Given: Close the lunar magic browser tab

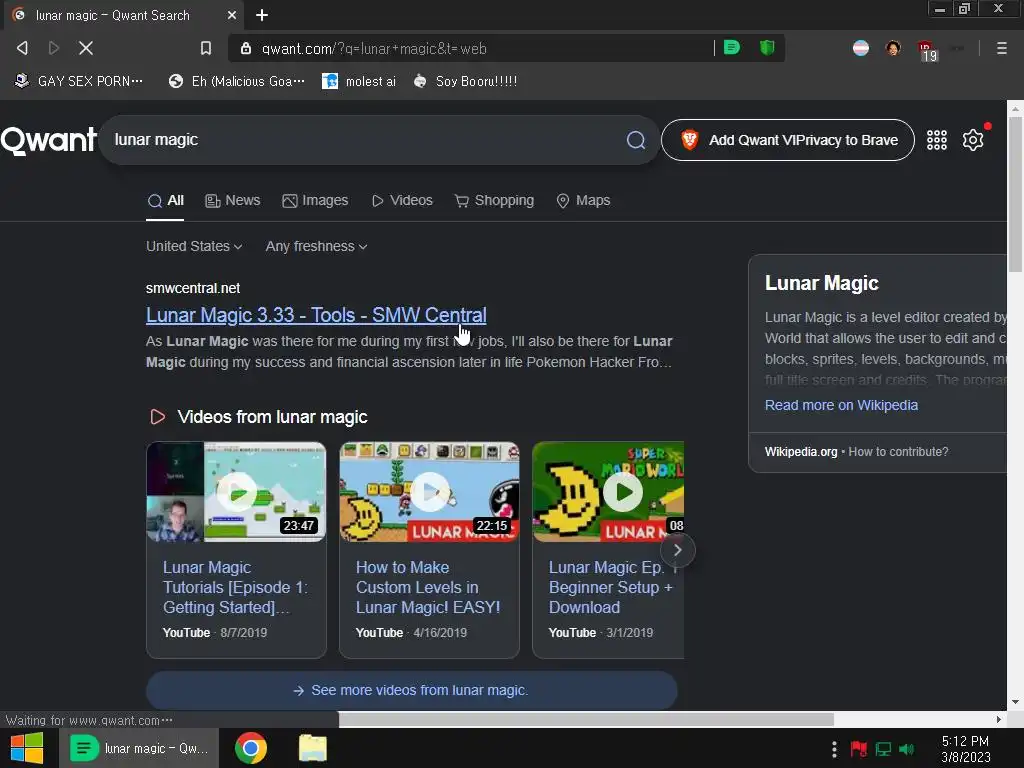Looking at the screenshot, I should pos(231,15).
